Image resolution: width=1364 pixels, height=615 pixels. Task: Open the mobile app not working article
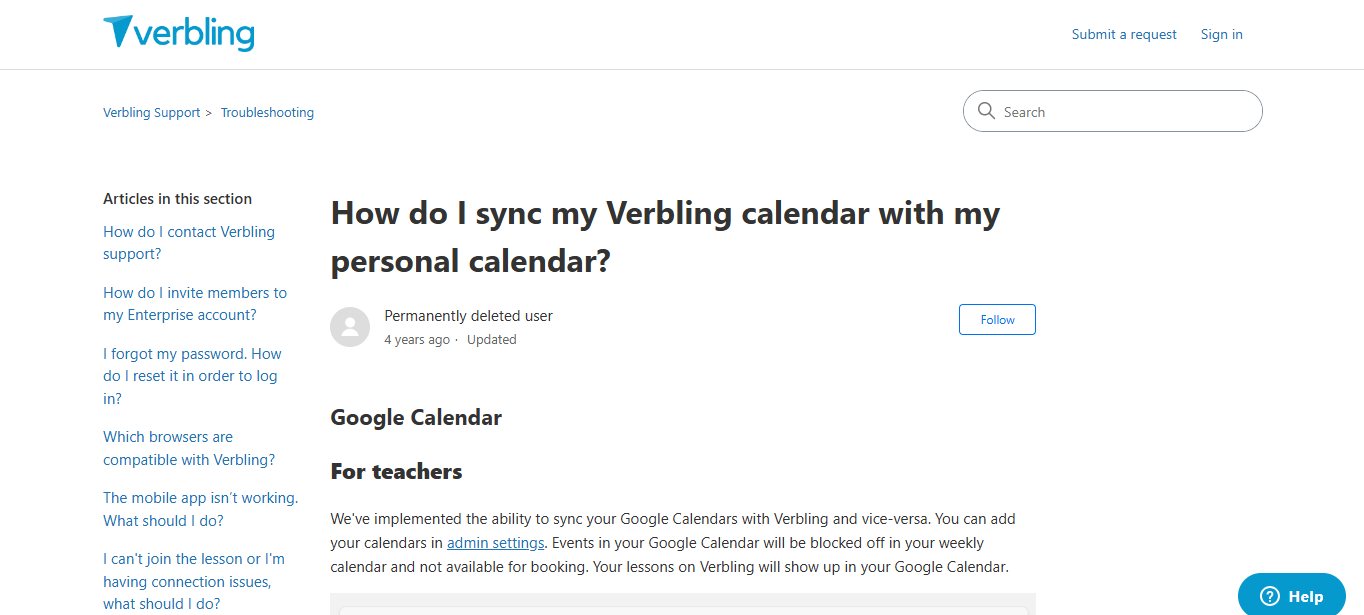tap(200, 508)
